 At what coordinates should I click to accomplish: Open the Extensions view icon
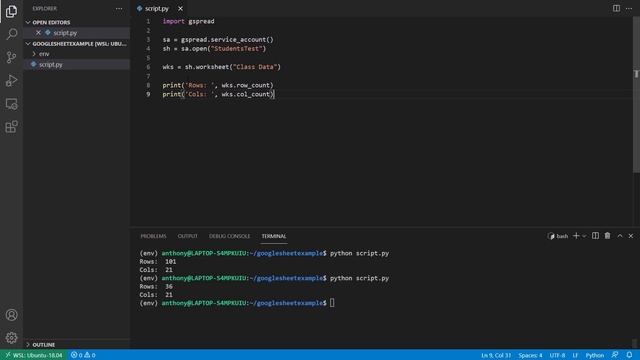pos(11,127)
